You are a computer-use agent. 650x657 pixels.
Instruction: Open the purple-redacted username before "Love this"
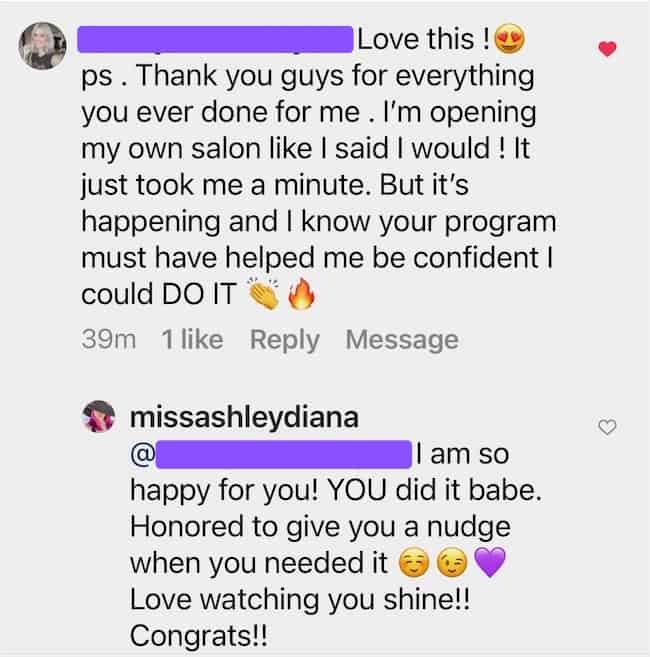pos(215,39)
